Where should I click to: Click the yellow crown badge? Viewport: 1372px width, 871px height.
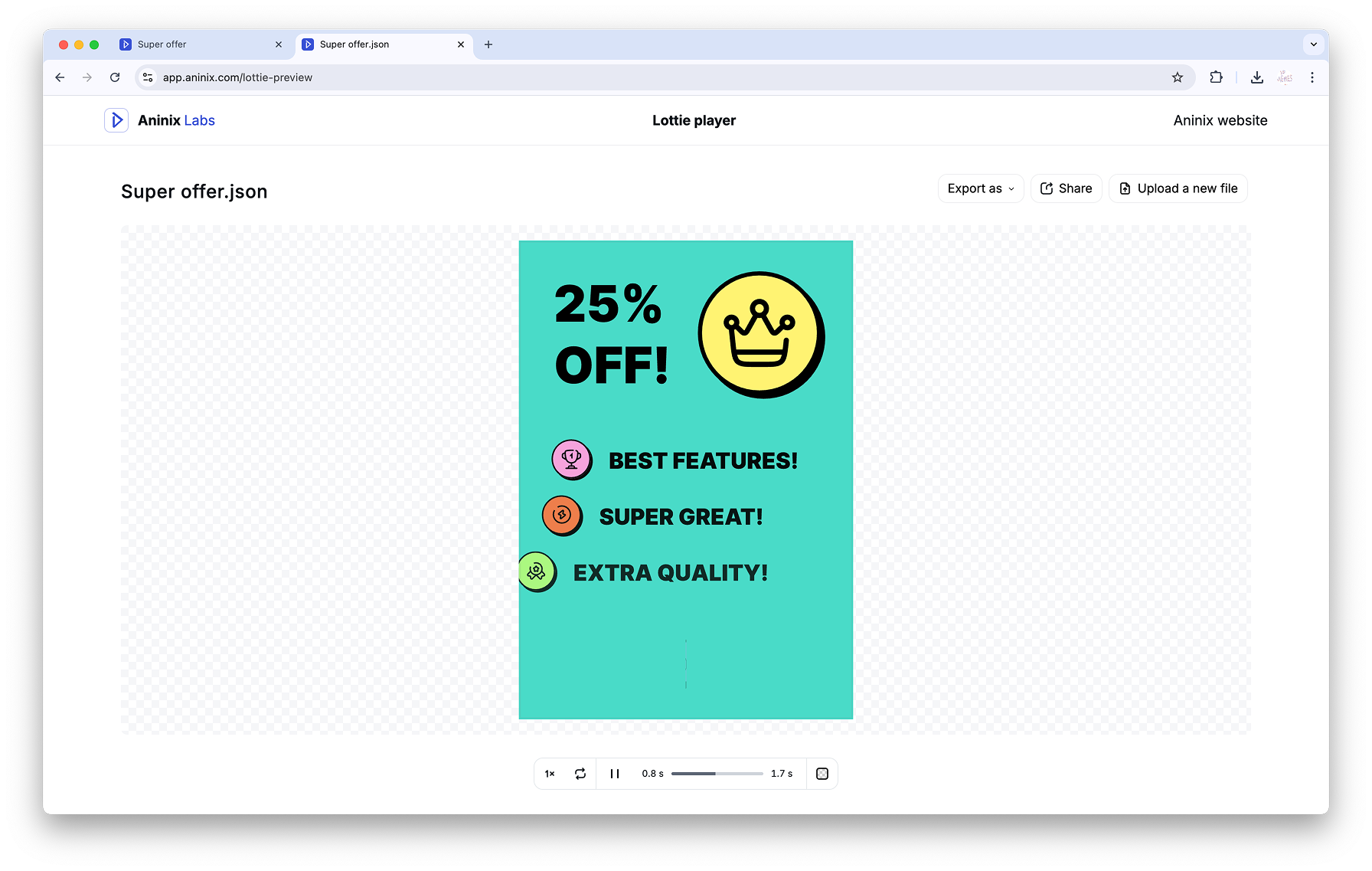tap(761, 335)
